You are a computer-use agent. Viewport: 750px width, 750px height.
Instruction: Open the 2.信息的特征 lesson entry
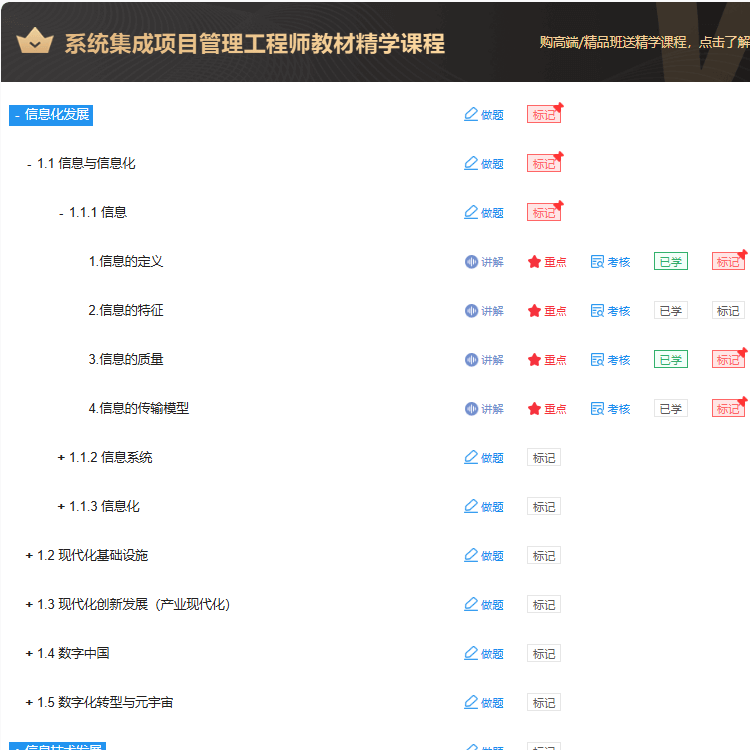[126, 311]
